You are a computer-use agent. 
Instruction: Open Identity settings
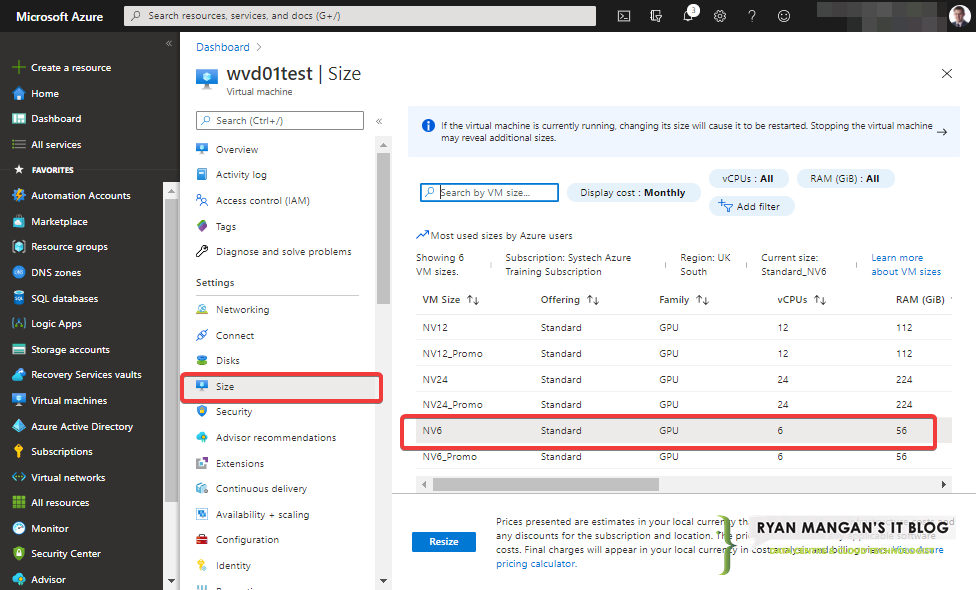coord(233,566)
